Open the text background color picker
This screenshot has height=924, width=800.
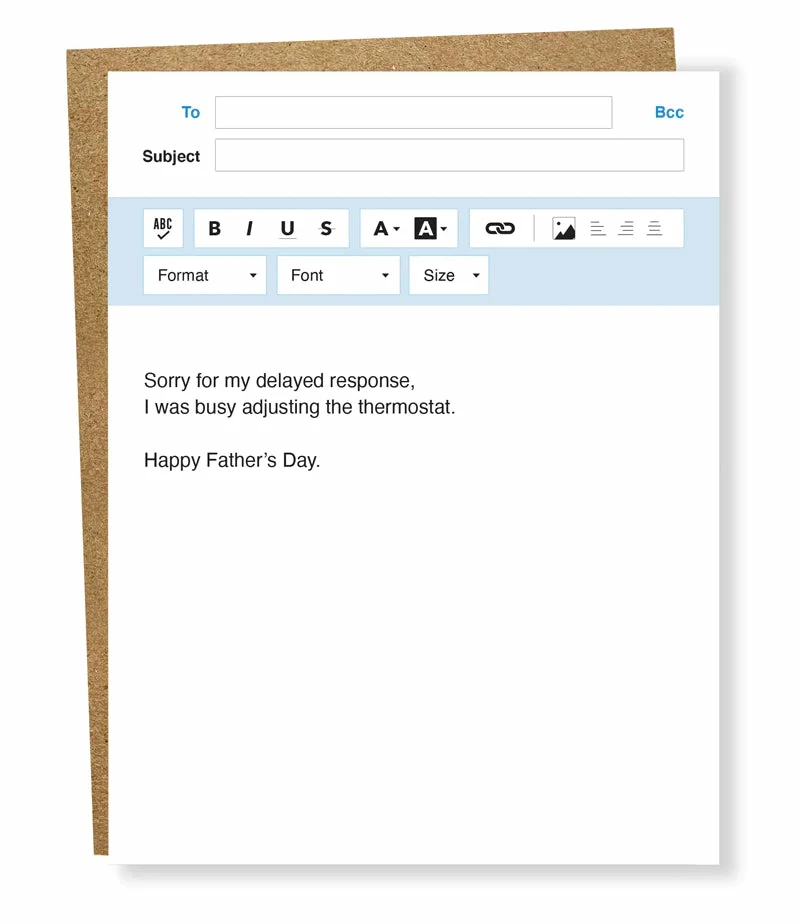[x=431, y=229]
